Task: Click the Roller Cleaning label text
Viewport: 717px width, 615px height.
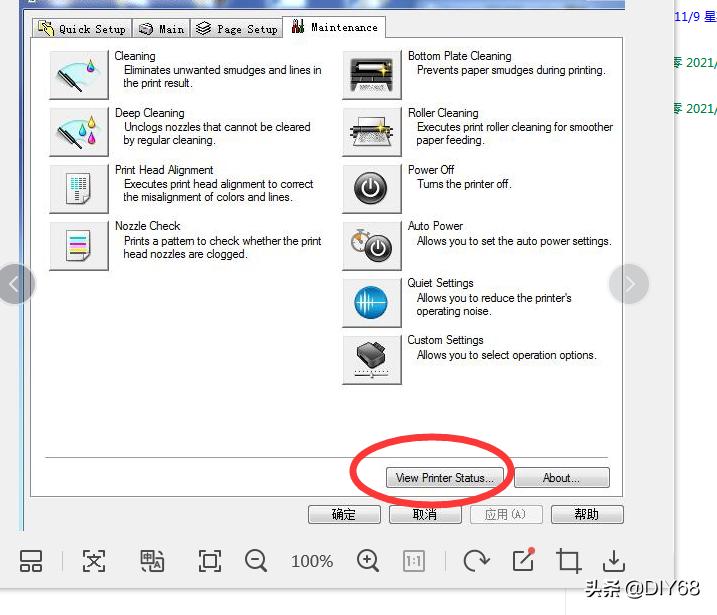Action: (443, 113)
